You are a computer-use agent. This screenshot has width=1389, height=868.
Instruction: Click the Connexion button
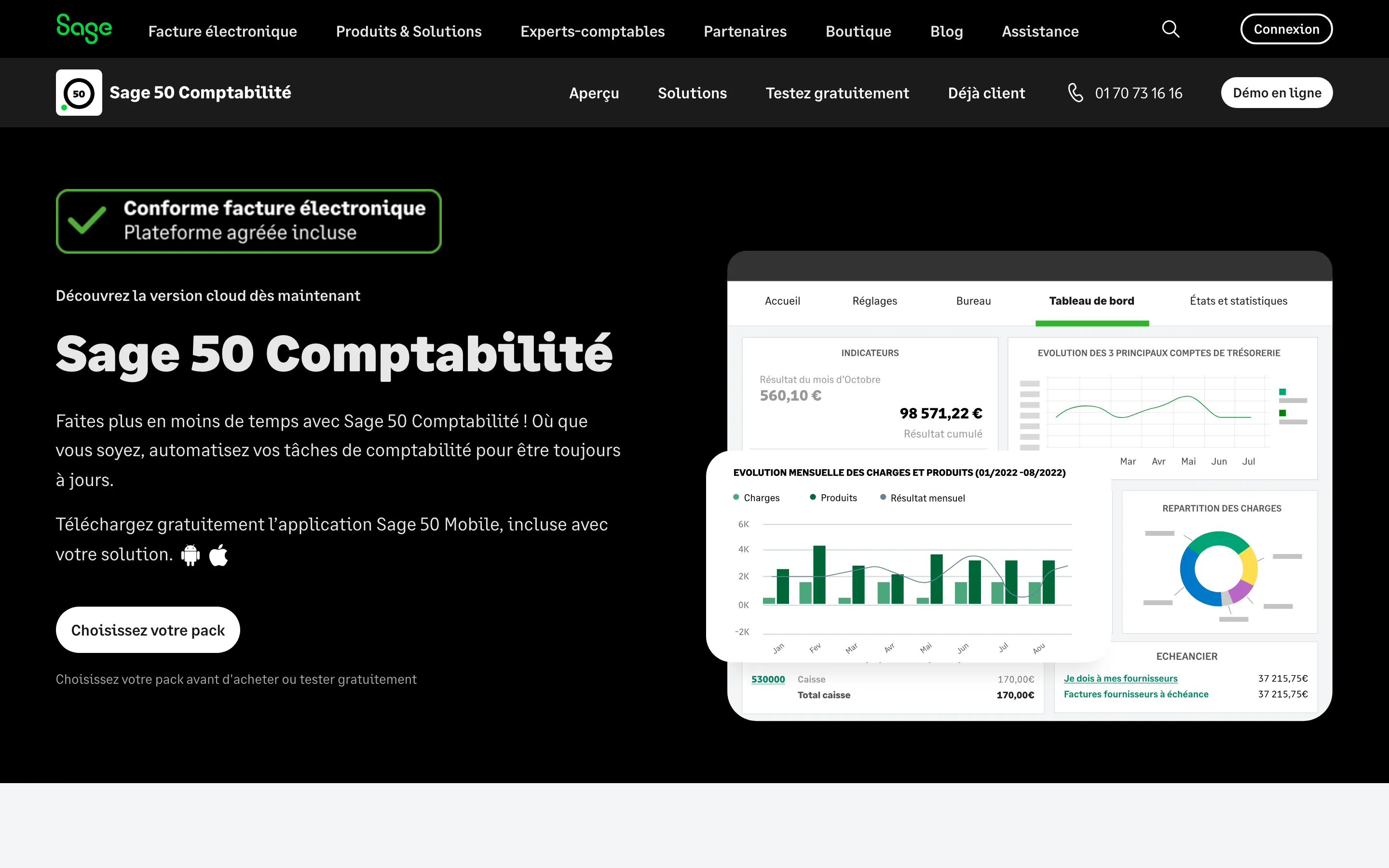tap(1286, 29)
